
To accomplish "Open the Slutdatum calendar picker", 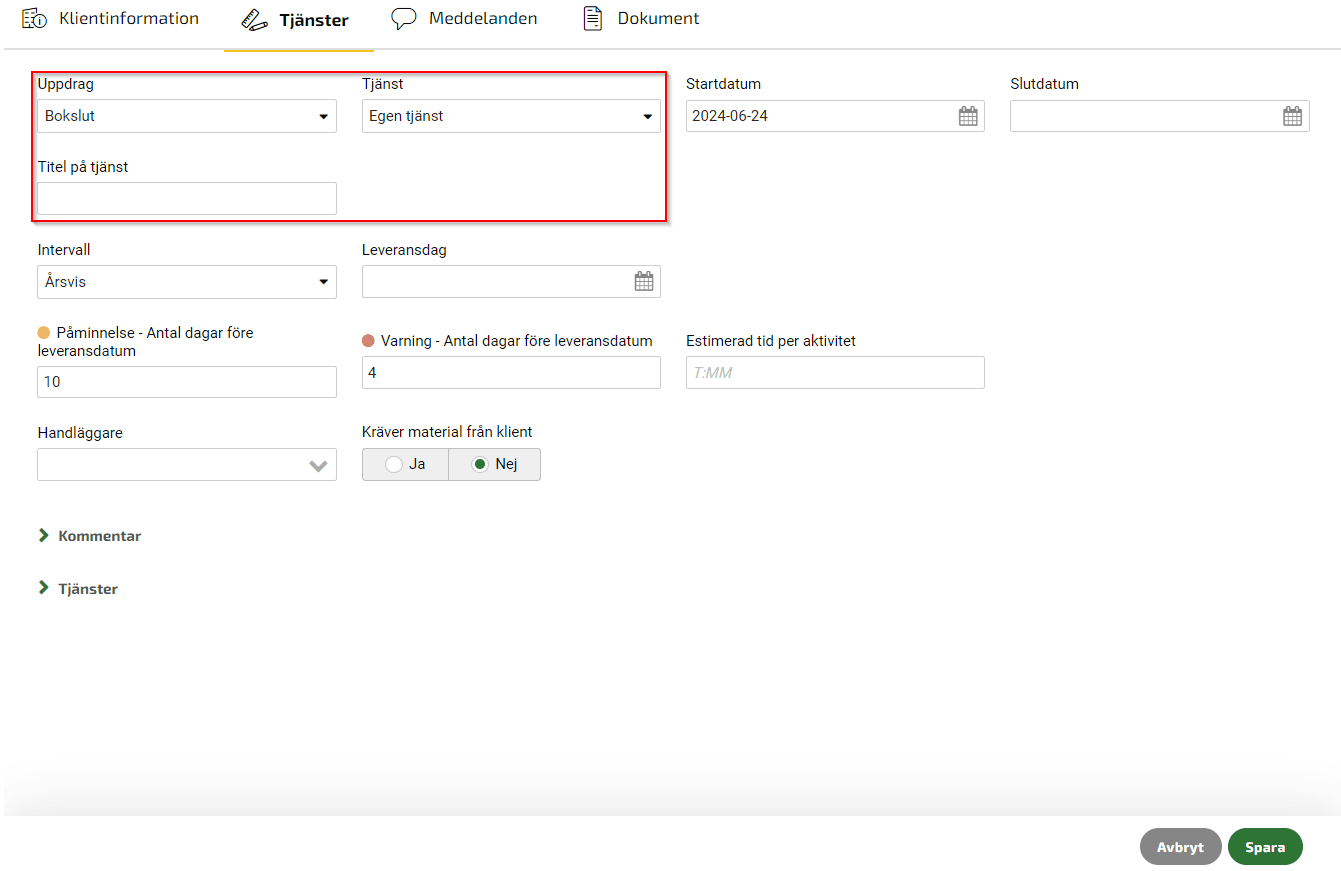I will pyautogui.click(x=1292, y=116).
